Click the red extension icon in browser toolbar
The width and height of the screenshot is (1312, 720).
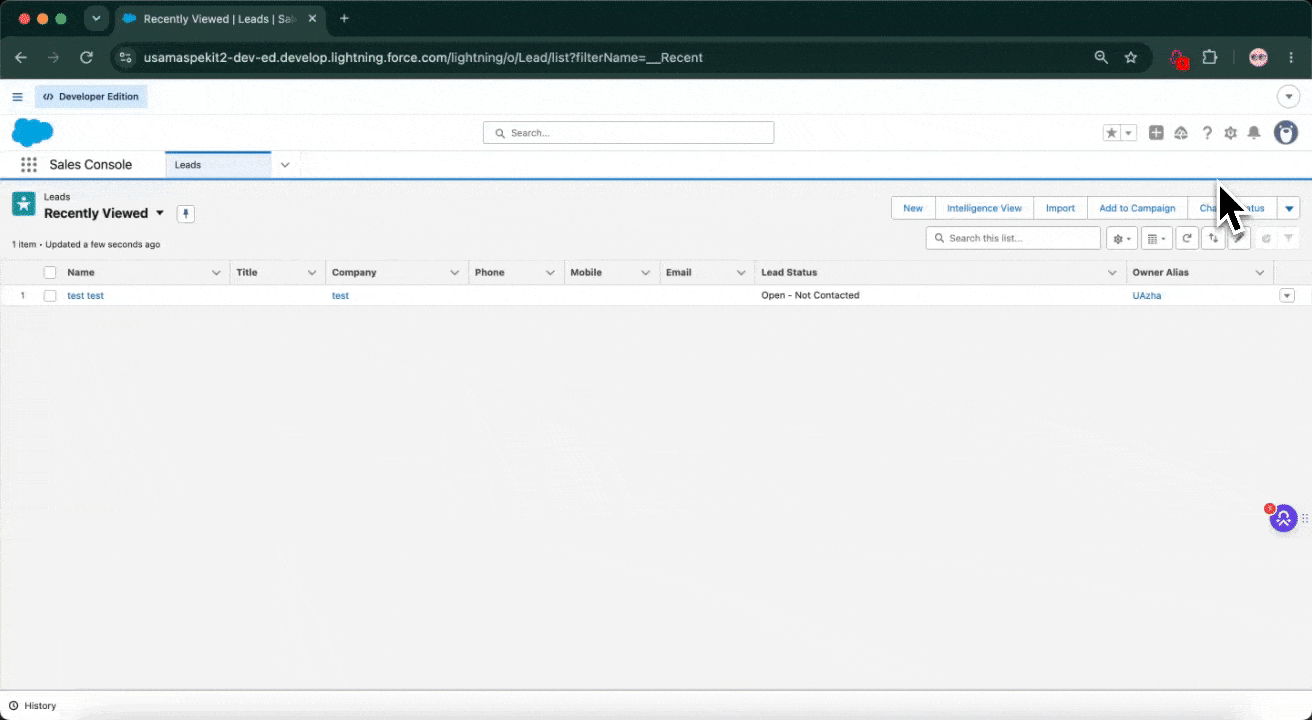[x=1179, y=59]
